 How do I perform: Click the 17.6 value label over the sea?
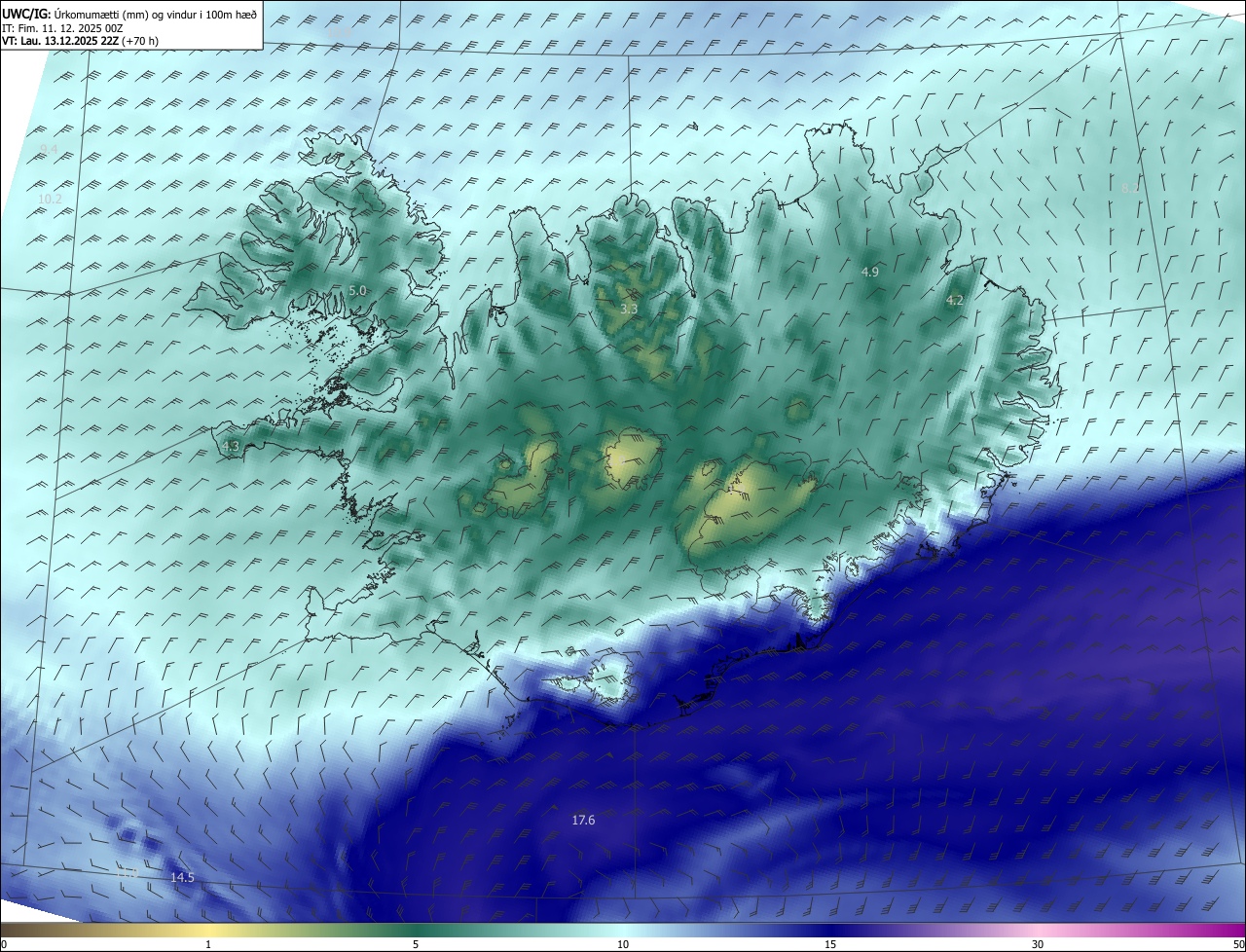583,821
